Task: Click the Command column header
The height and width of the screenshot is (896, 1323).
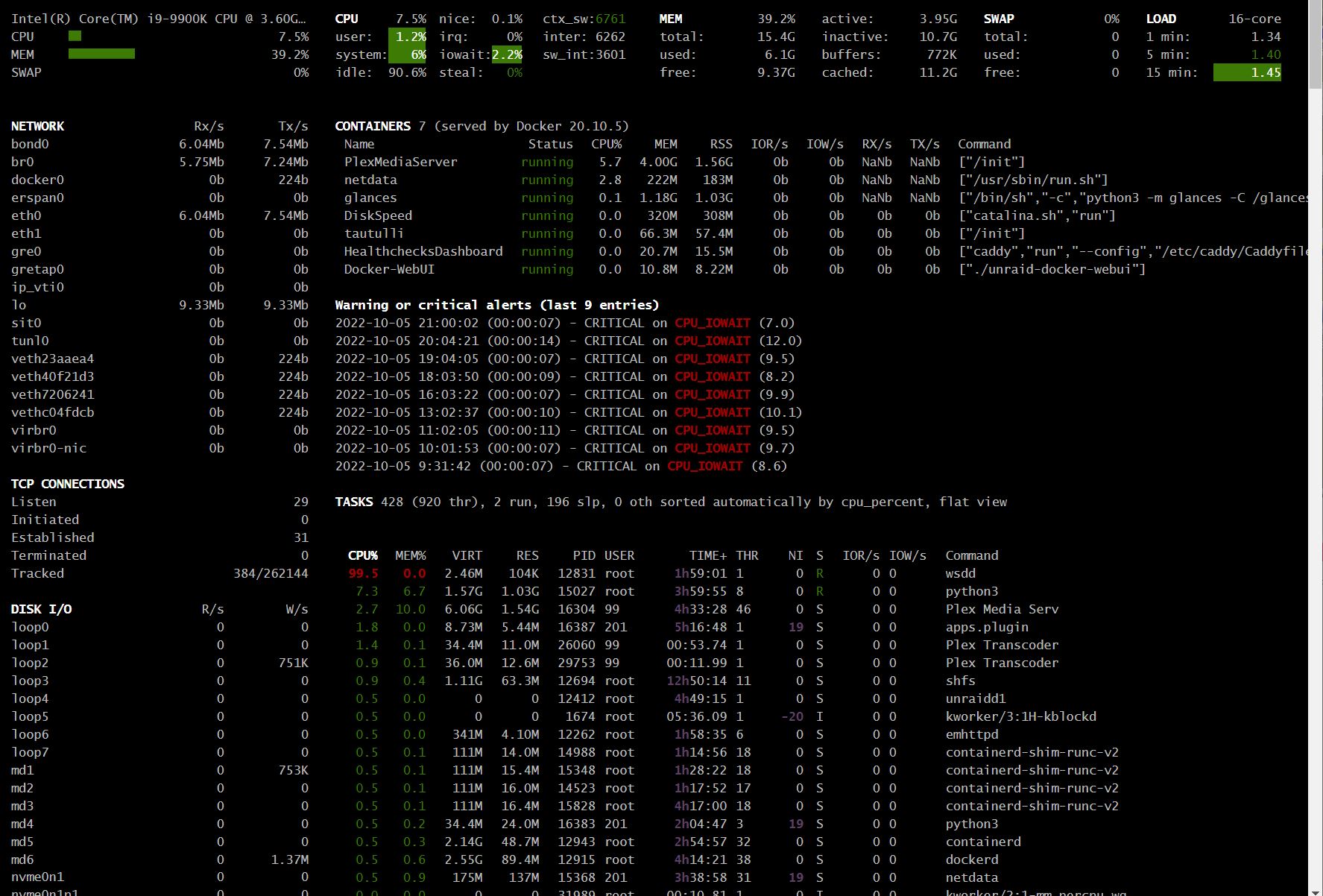Action: [971, 555]
